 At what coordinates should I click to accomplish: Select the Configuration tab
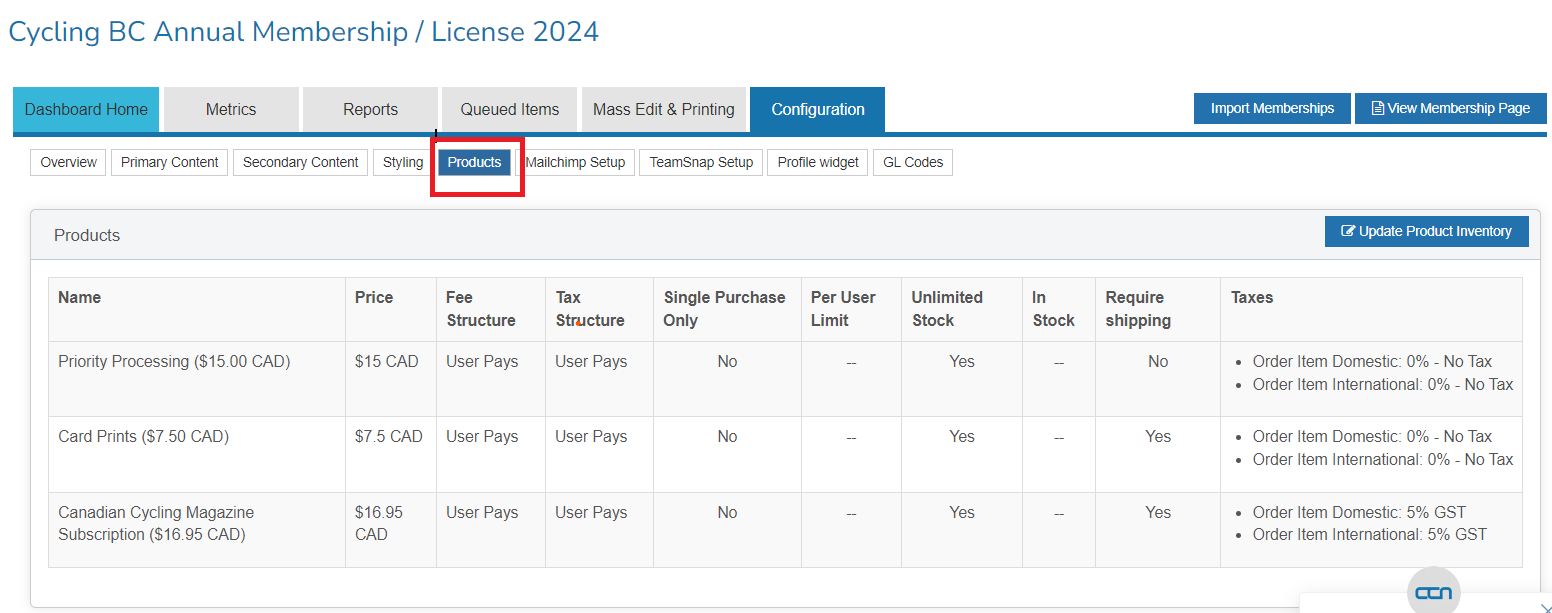pyautogui.click(x=817, y=110)
